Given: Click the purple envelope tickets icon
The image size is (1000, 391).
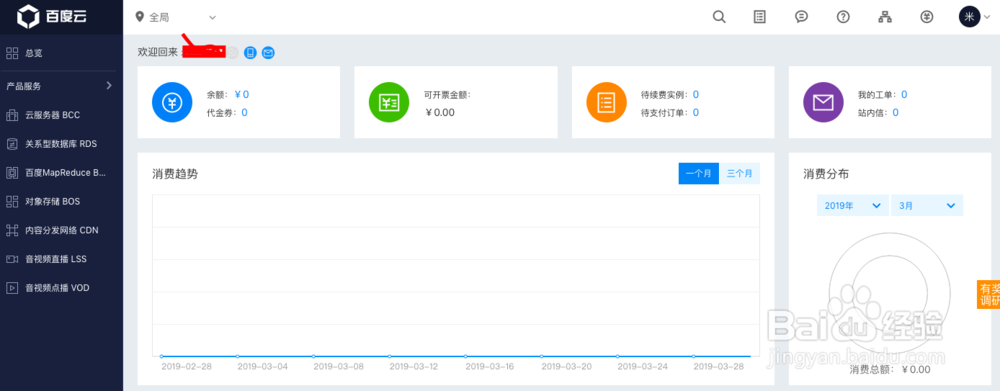Looking at the screenshot, I should click(x=823, y=102).
